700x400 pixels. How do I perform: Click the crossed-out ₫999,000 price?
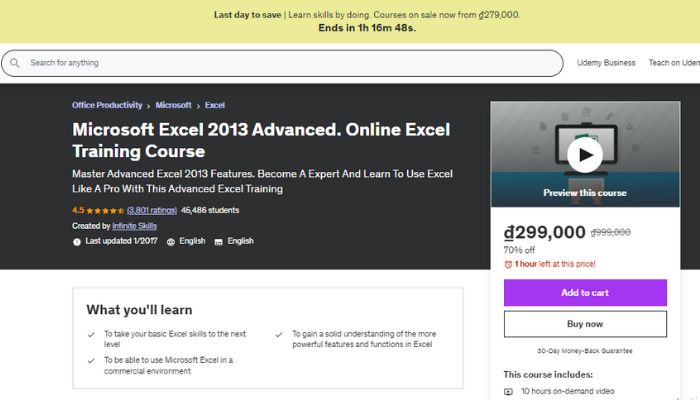(611, 232)
